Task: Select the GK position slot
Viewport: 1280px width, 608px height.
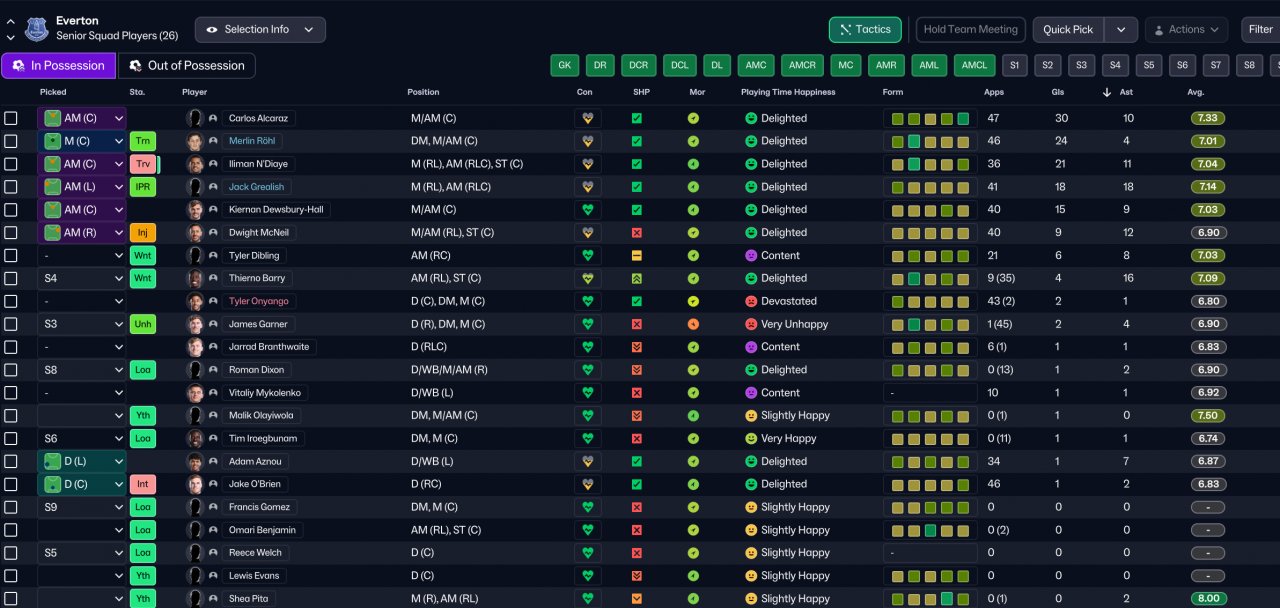Action: pyautogui.click(x=565, y=66)
